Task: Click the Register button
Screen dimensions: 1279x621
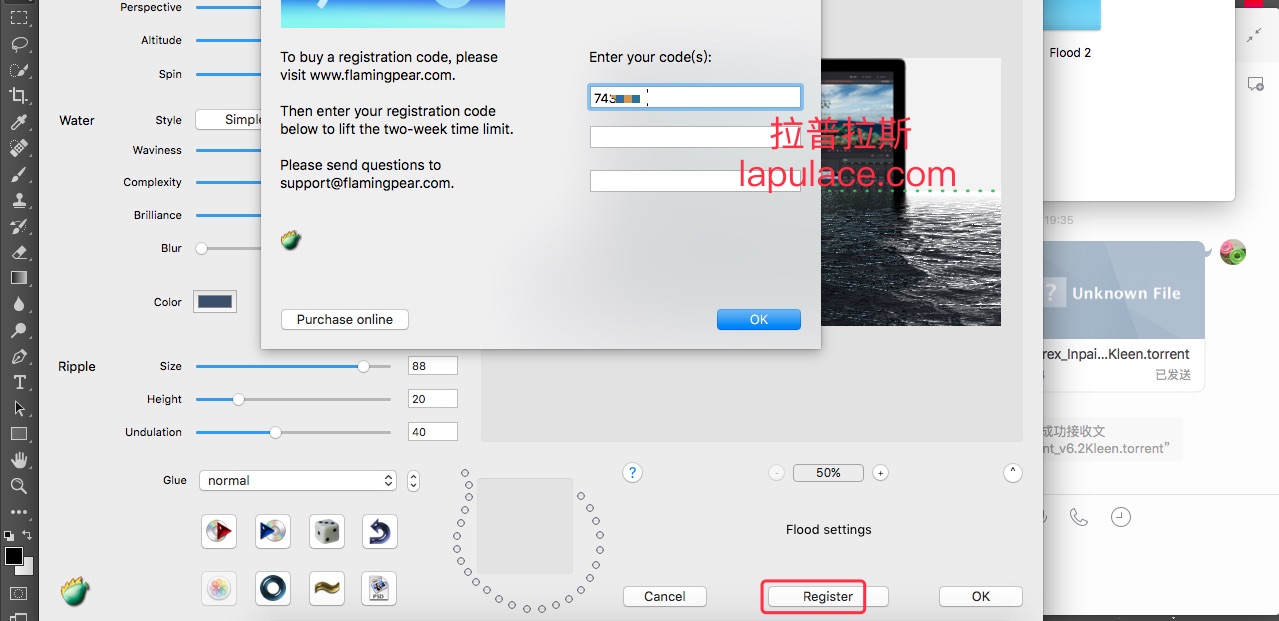Action: pyautogui.click(x=828, y=597)
